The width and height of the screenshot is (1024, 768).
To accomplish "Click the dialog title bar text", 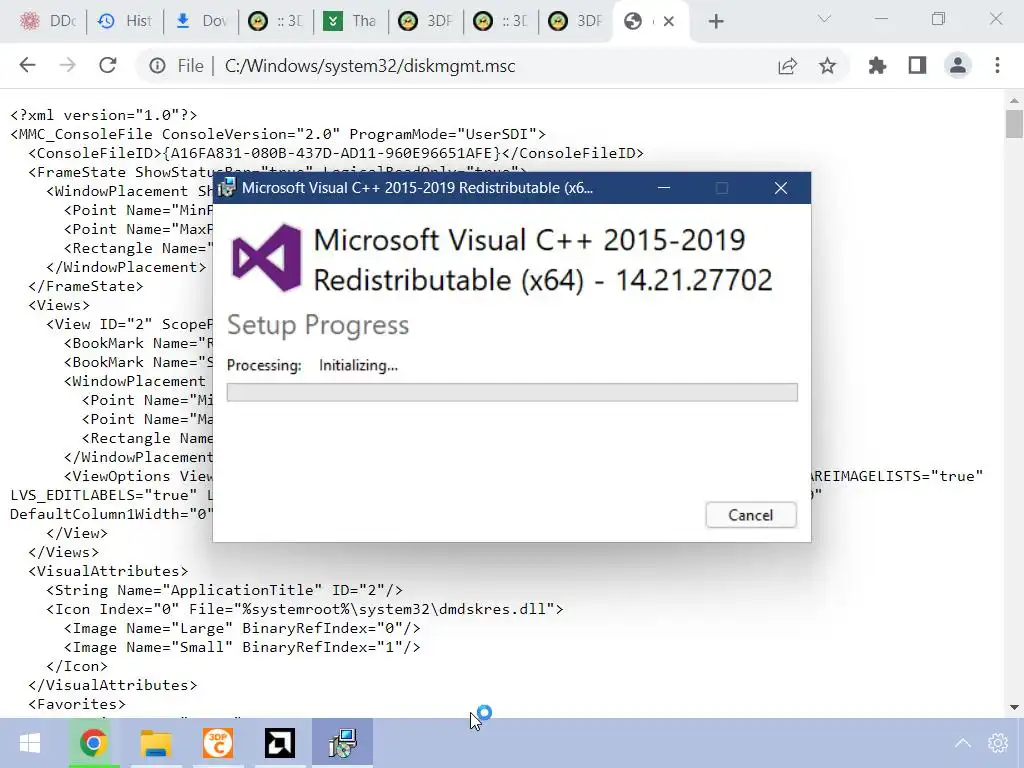I will click(x=417, y=188).
